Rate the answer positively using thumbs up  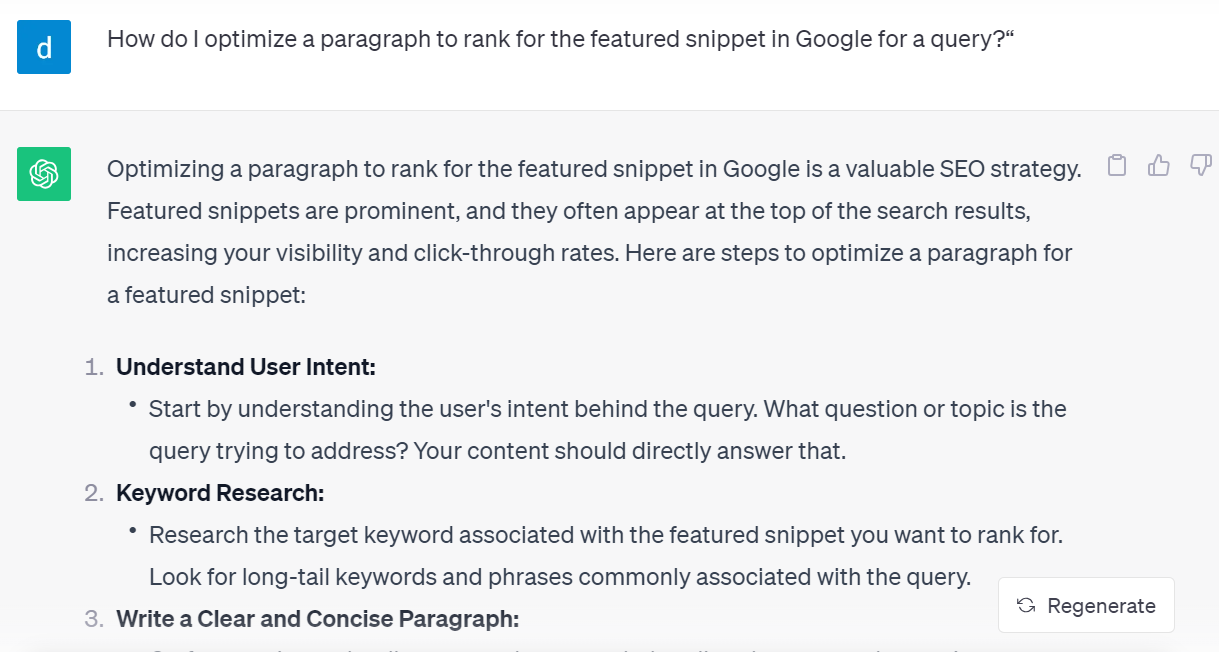(x=1158, y=165)
